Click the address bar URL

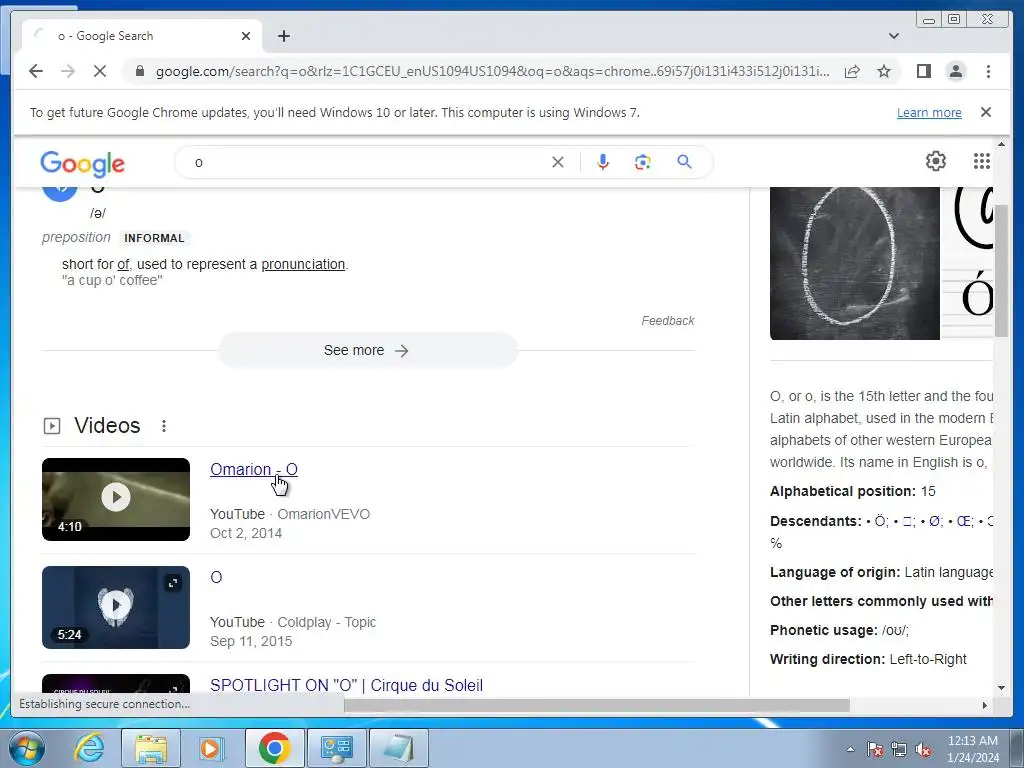click(492, 71)
